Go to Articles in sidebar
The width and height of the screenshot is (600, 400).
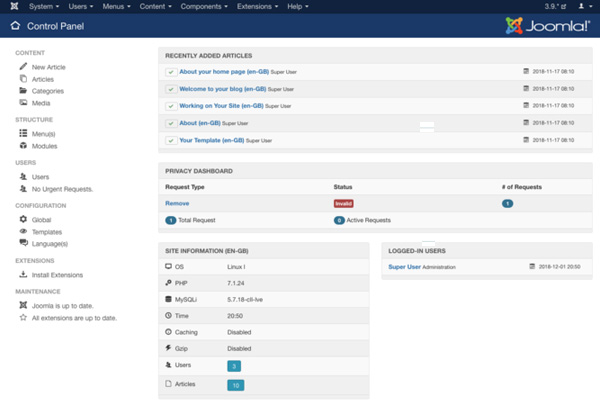(x=43, y=79)
